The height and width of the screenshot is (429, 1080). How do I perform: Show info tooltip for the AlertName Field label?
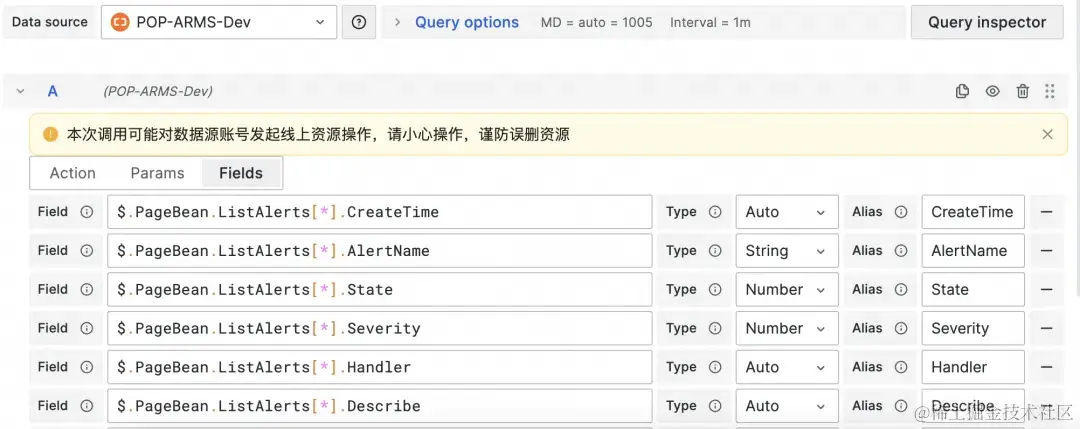tap(87, 251)
